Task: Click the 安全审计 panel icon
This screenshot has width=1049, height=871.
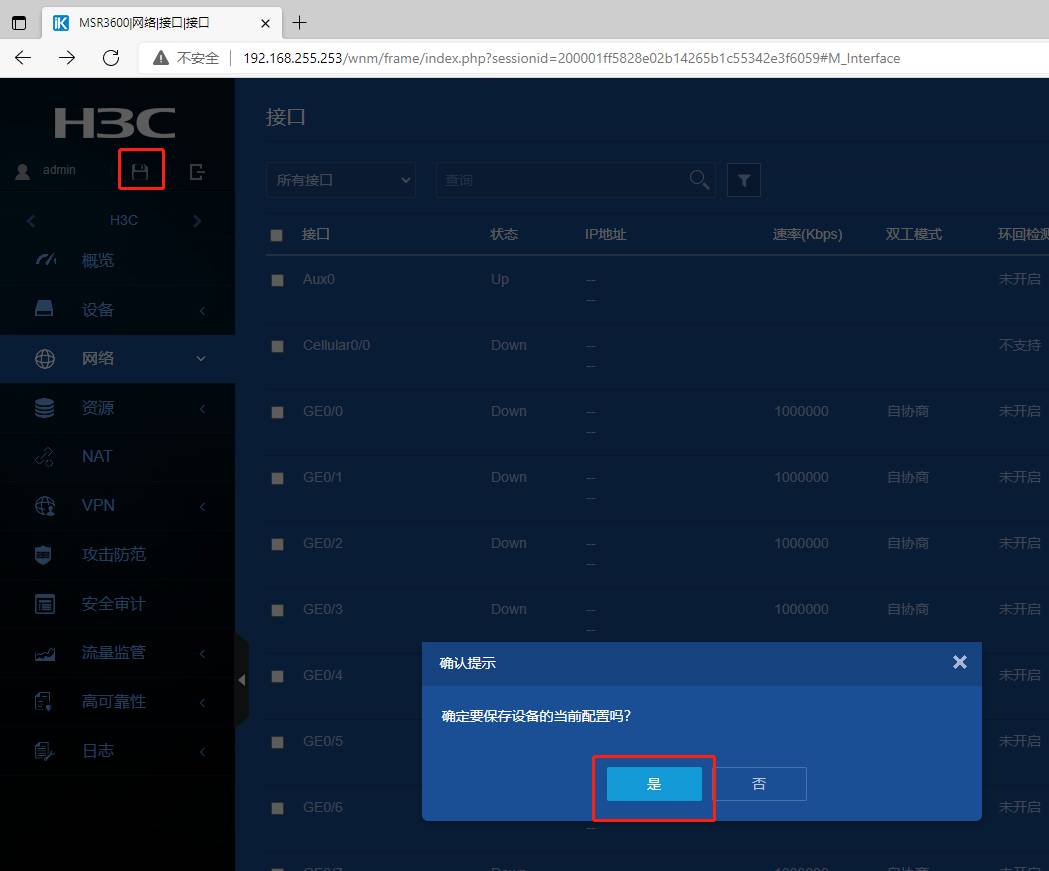Action: (45, 604)
